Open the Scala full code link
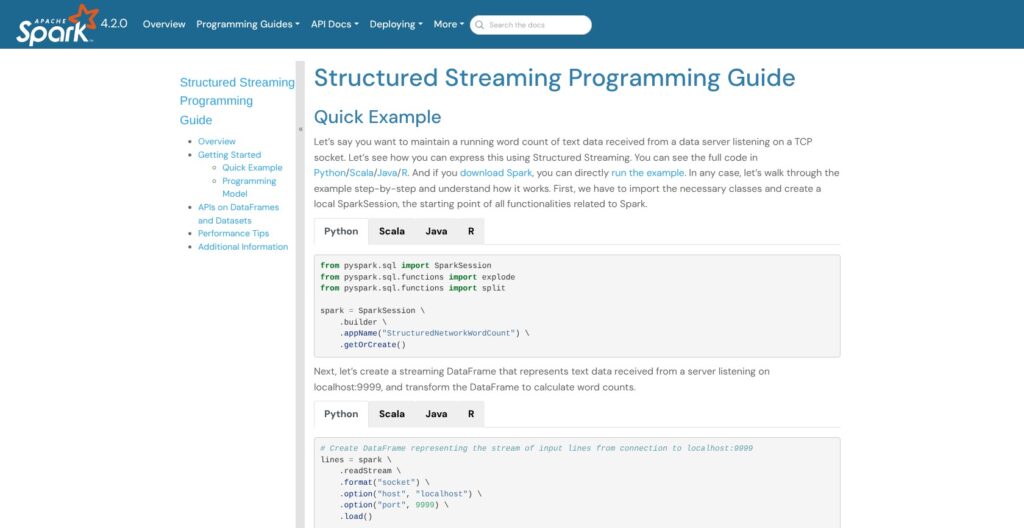1024x528 pixels. click(x=361, y=173)
